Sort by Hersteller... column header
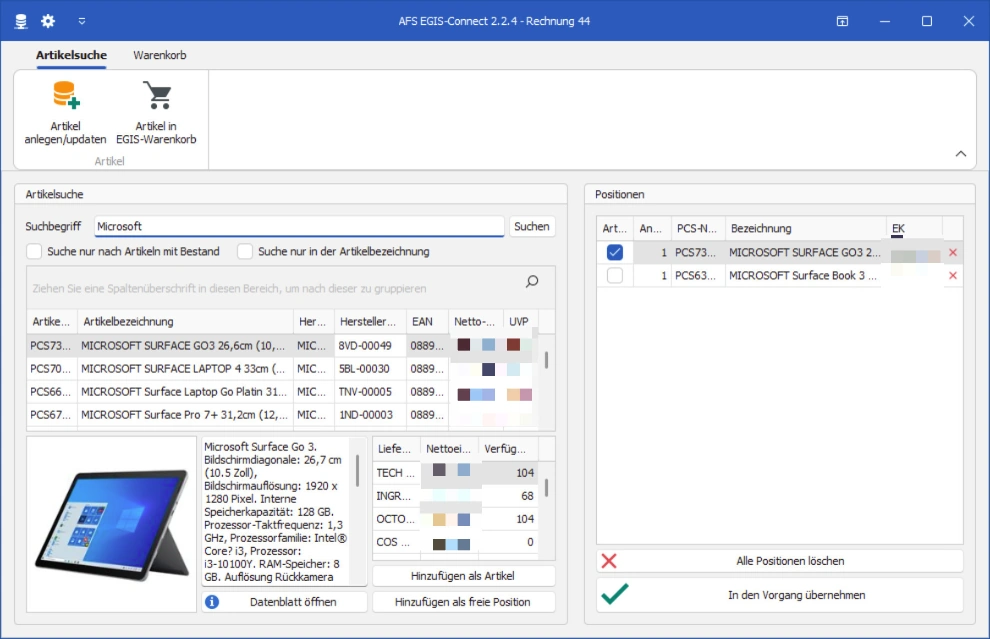 click(370, 321)
